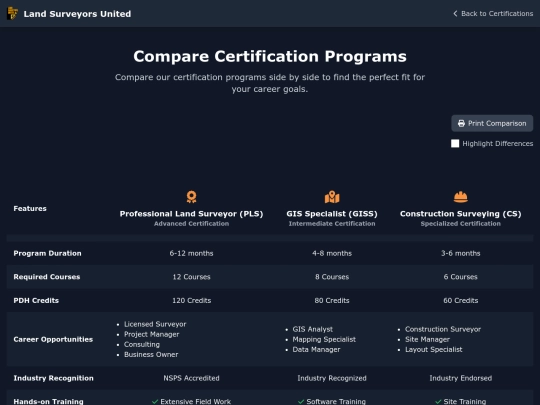Viewport: 540px width, 405px height.
Task: Click the Highlight Differences label text
Action: pos(498,144)
